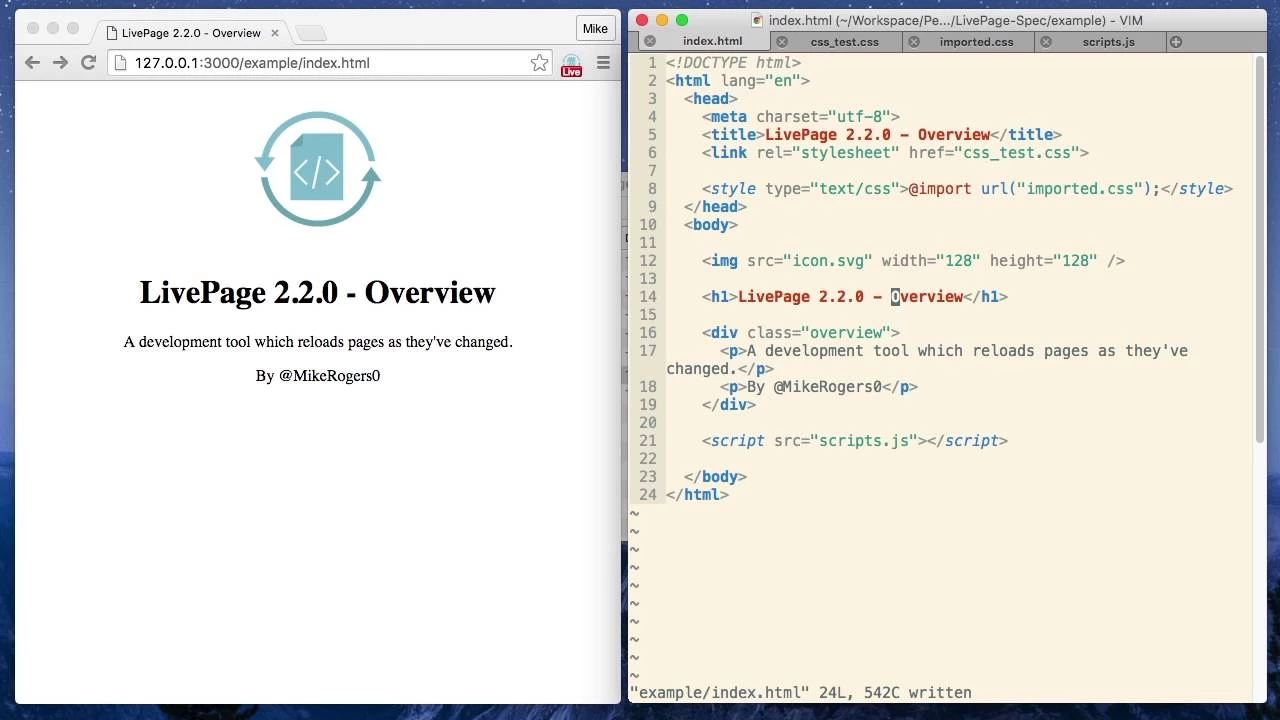
Task: Click the paragraph about a development tool
Action: click(x=318, y=342)
